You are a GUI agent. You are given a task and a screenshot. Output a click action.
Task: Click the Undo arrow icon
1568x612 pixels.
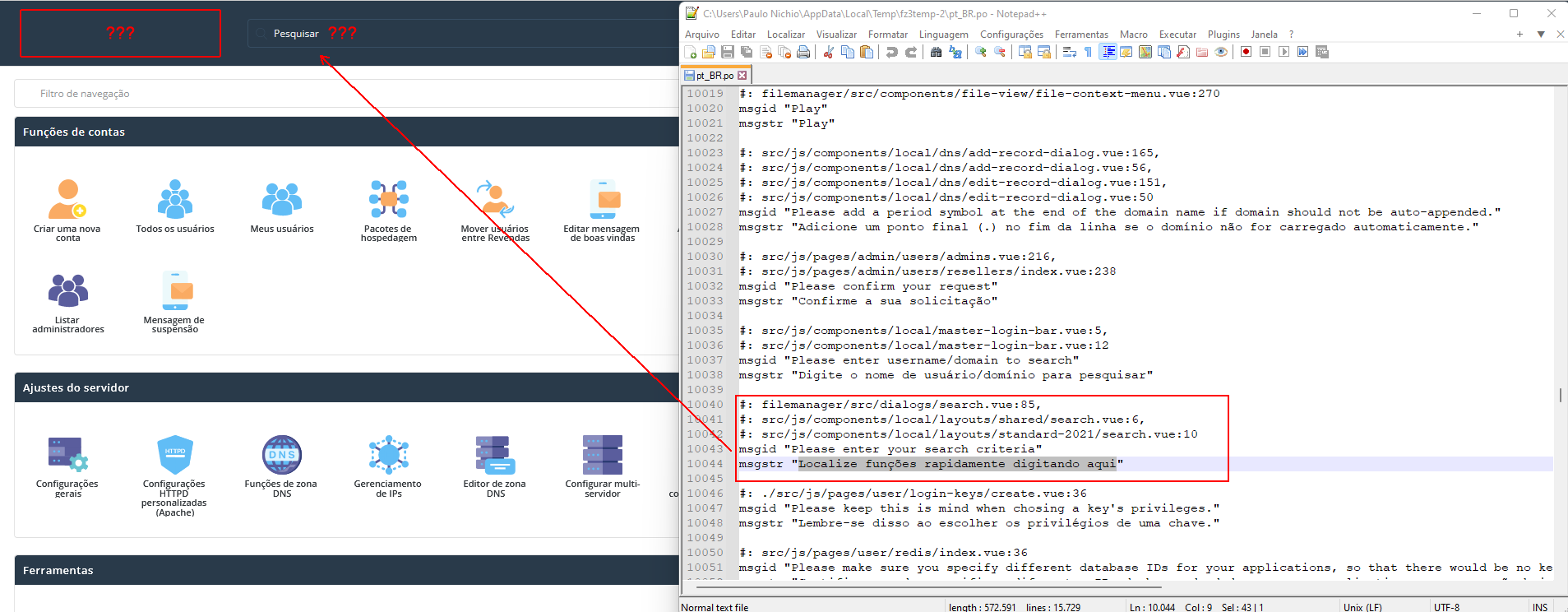point(892,52)
